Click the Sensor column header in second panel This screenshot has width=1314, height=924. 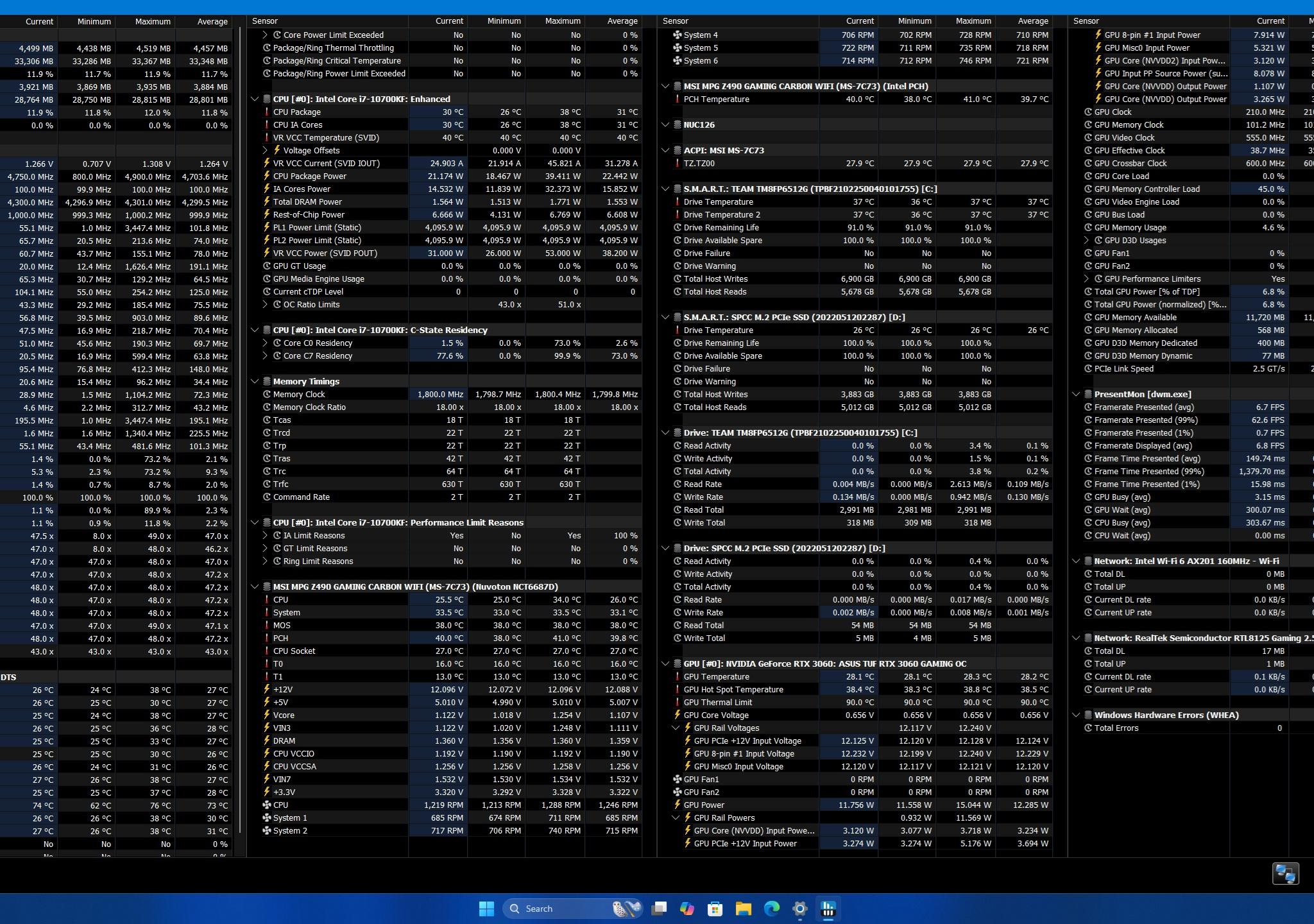[328, 21]
